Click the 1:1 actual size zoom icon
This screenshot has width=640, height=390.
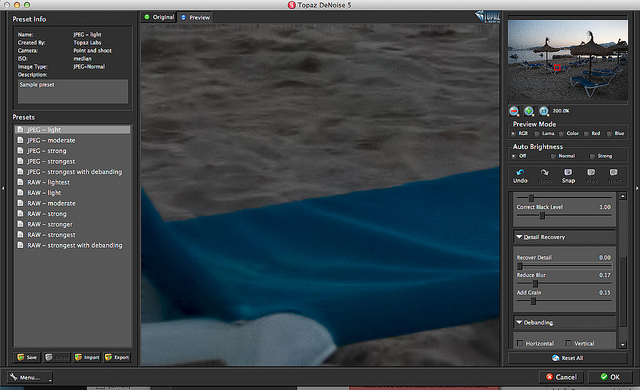pos(544,111)
